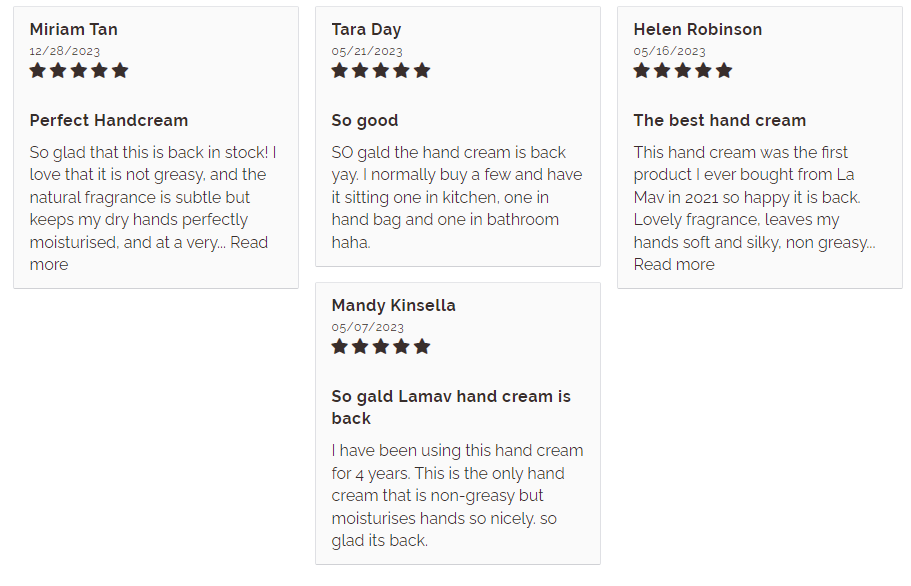Expand Miriam Tan's review with Read more
The width and height of the screenshot is (911, 586).
click(149, 253)
